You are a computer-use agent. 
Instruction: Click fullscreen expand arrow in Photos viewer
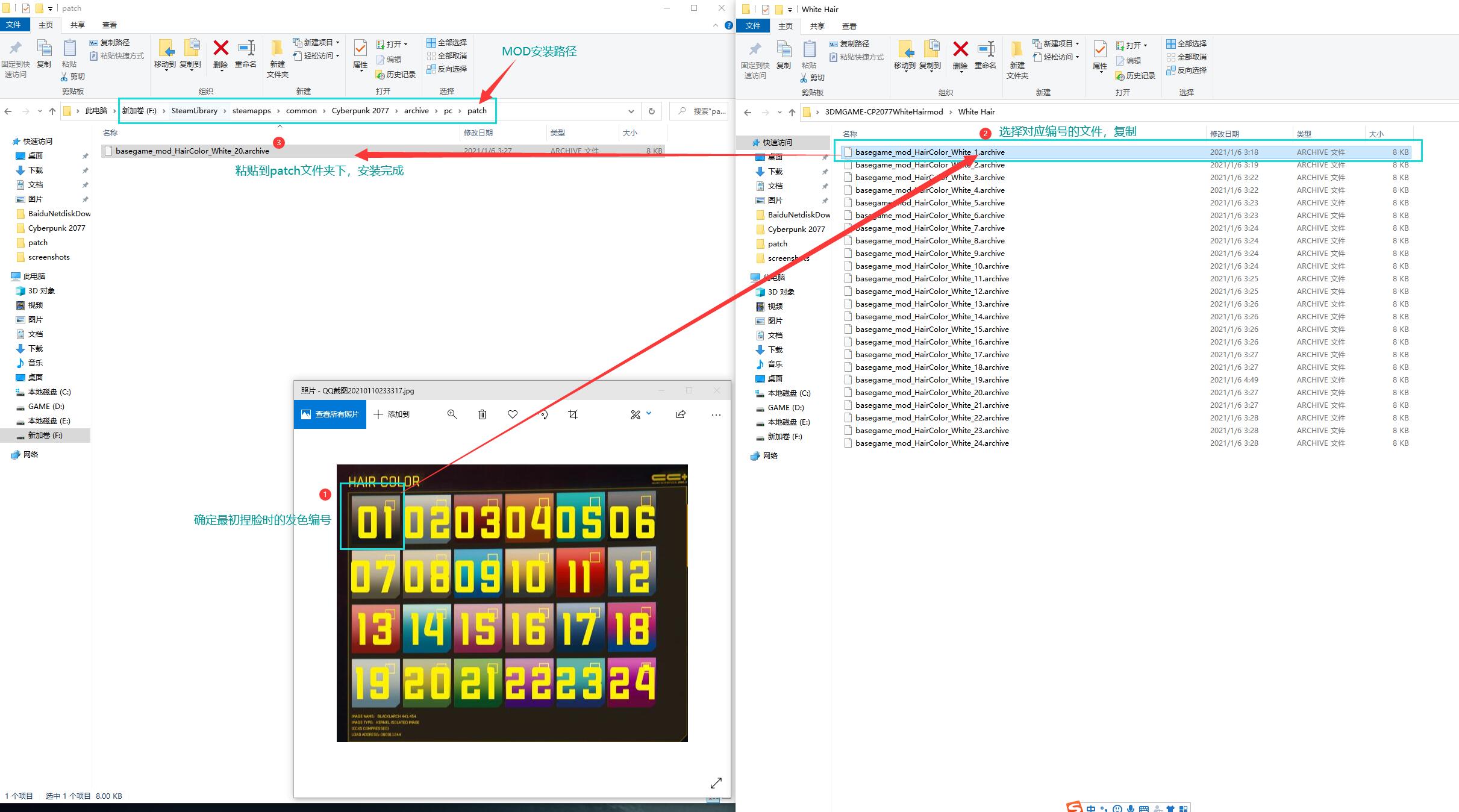pyautogui.click(x=716, y=782)
